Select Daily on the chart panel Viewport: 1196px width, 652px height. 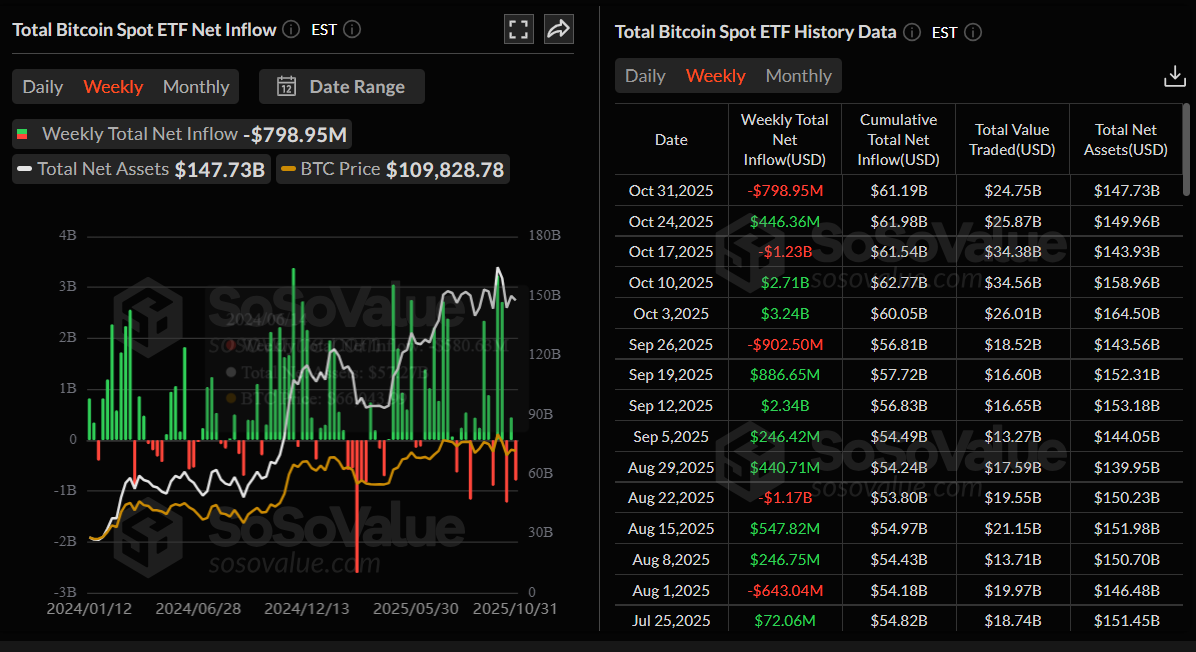click(42, 86)
